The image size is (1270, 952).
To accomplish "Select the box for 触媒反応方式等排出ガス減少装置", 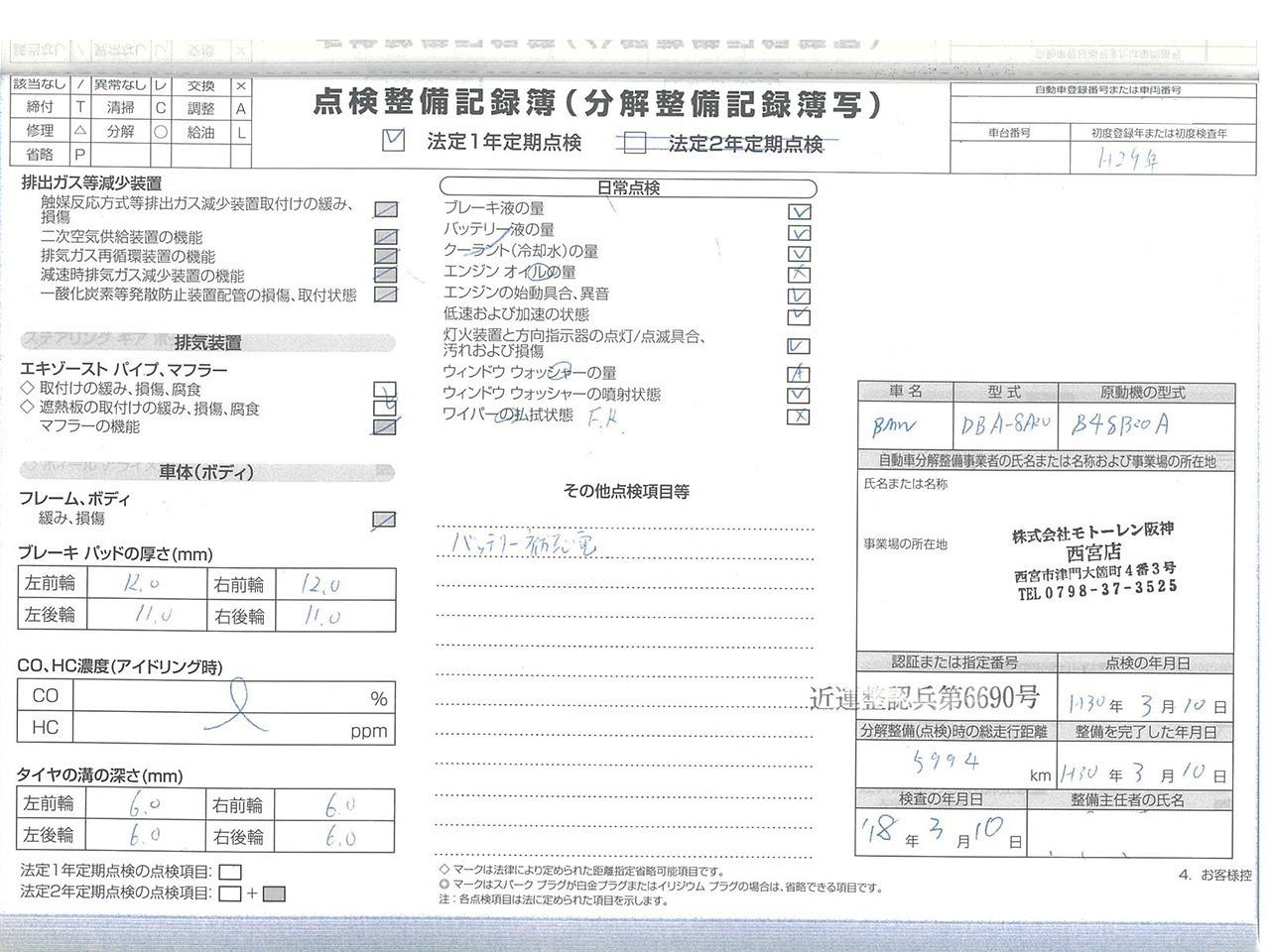I will coord(386,210).
